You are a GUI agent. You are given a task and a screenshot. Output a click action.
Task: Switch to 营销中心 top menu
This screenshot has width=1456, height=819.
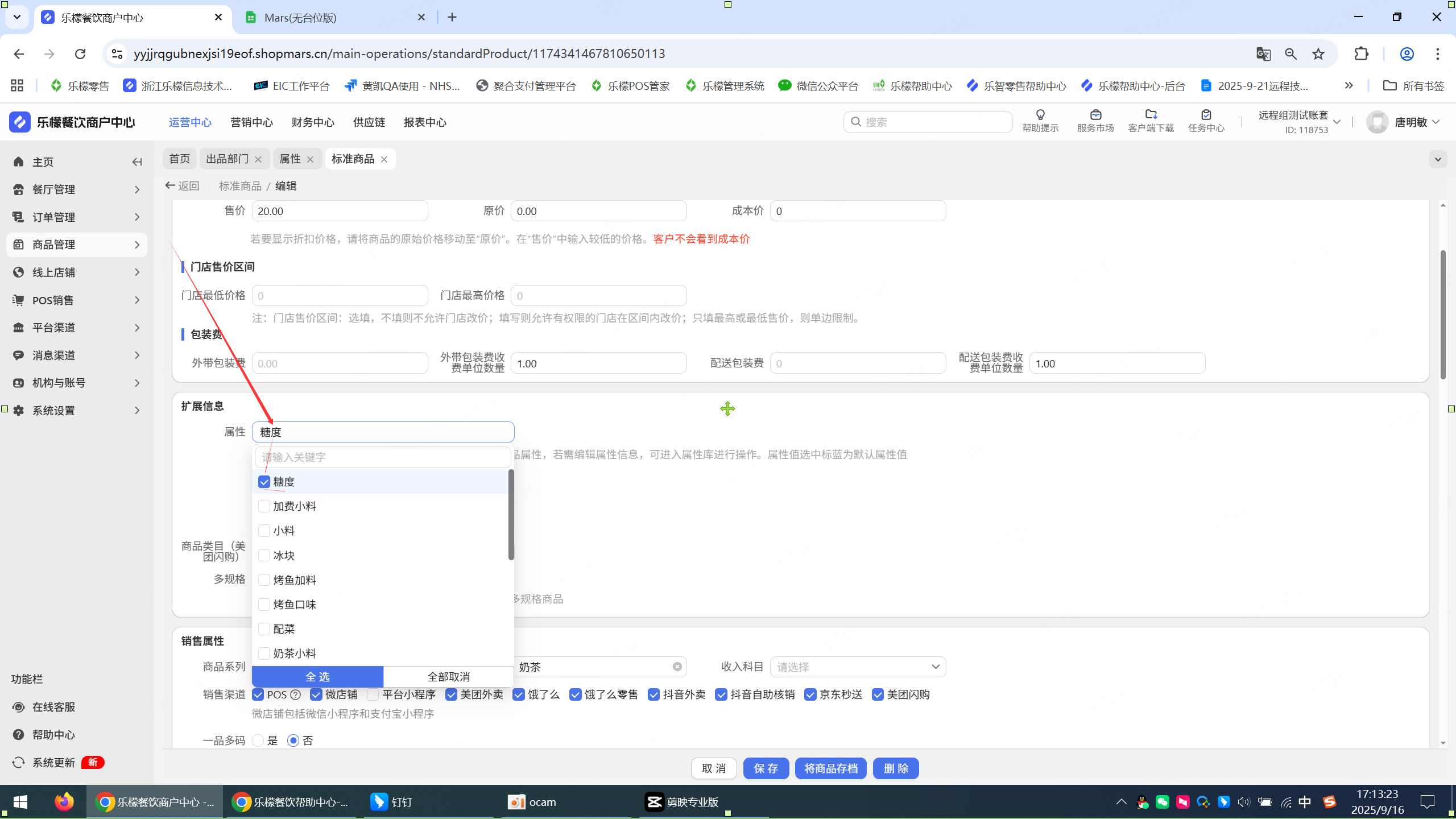click(x=251, y=122)
